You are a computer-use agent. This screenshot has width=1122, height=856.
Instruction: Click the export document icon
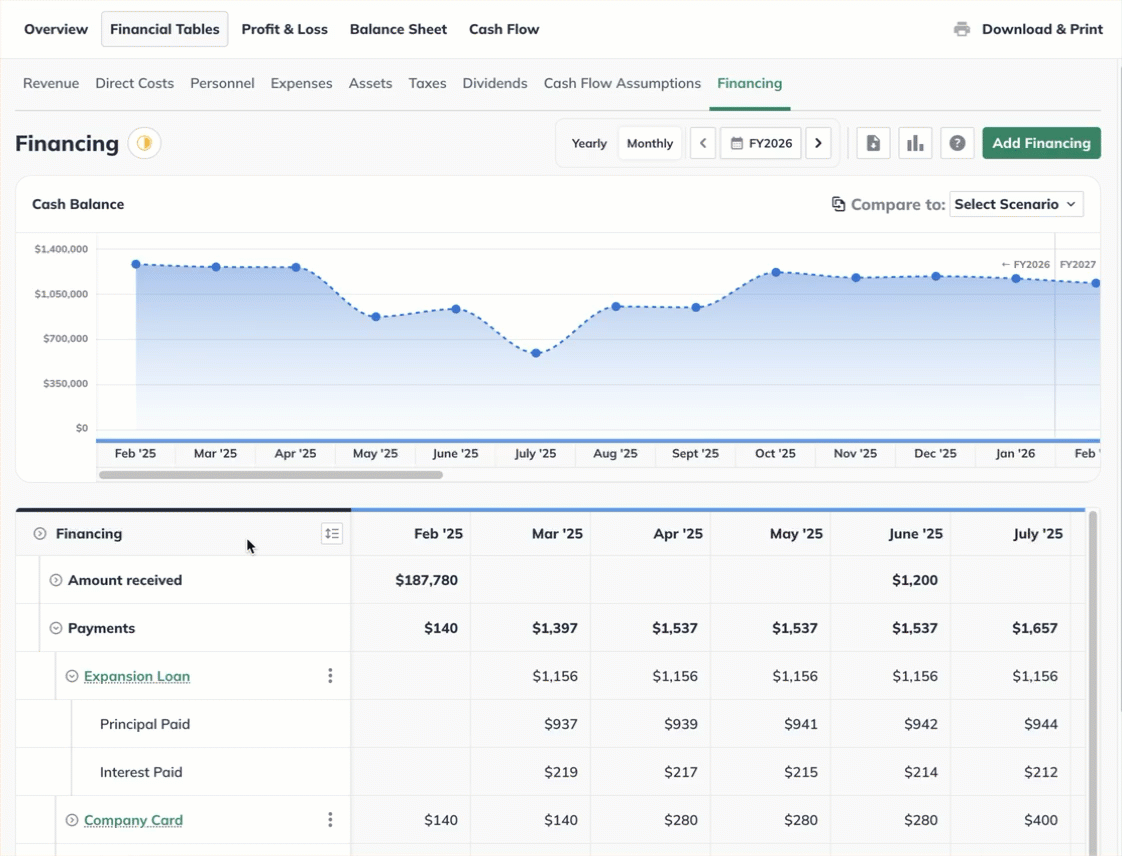point(873,142)
